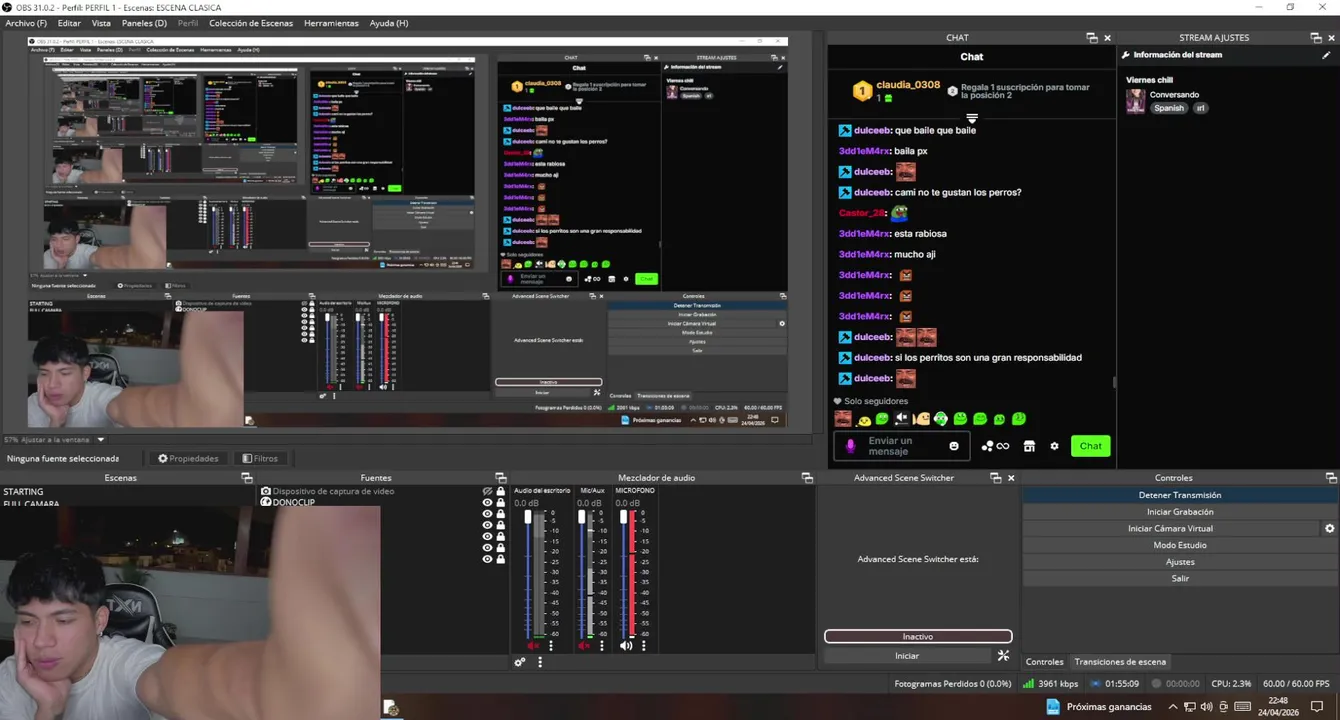This screenshot has height=720, width=1340.
Task: Open virtual camera settings gear icon
Action: (1330, 528)
